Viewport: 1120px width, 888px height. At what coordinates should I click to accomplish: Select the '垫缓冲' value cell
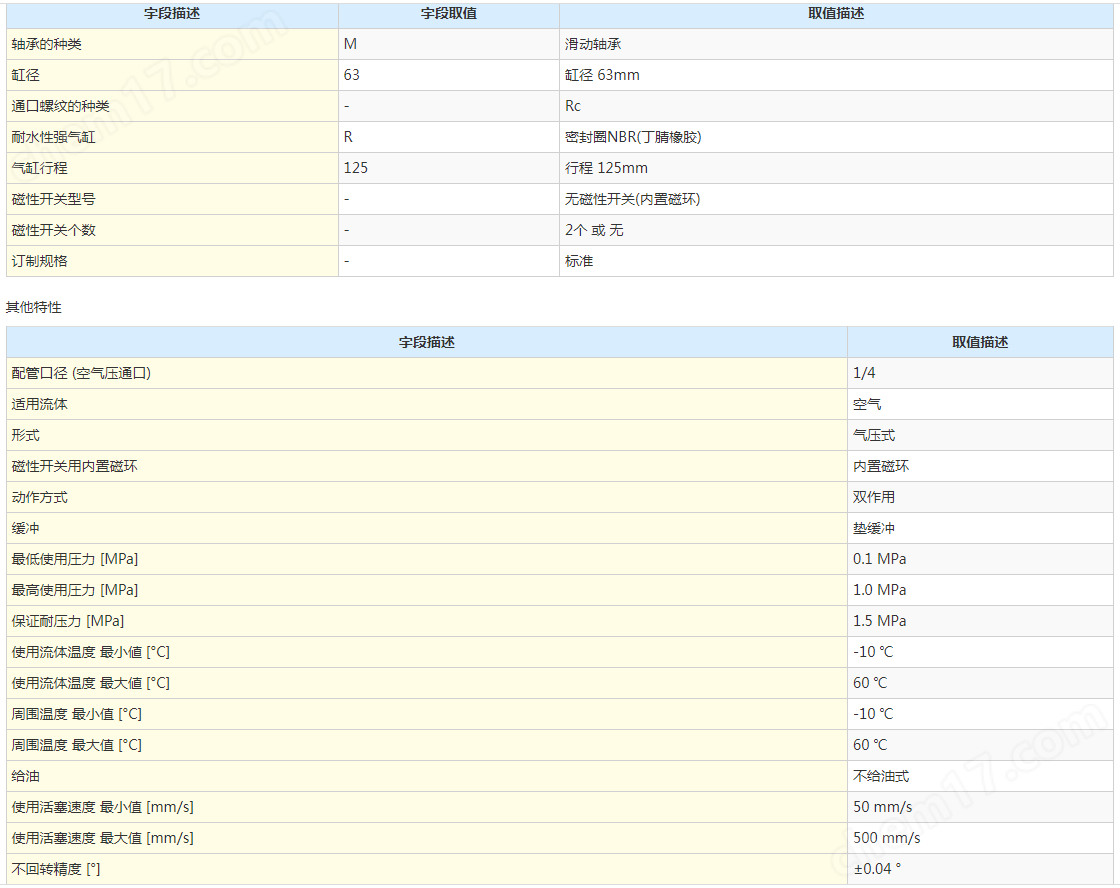pos(980,528)
